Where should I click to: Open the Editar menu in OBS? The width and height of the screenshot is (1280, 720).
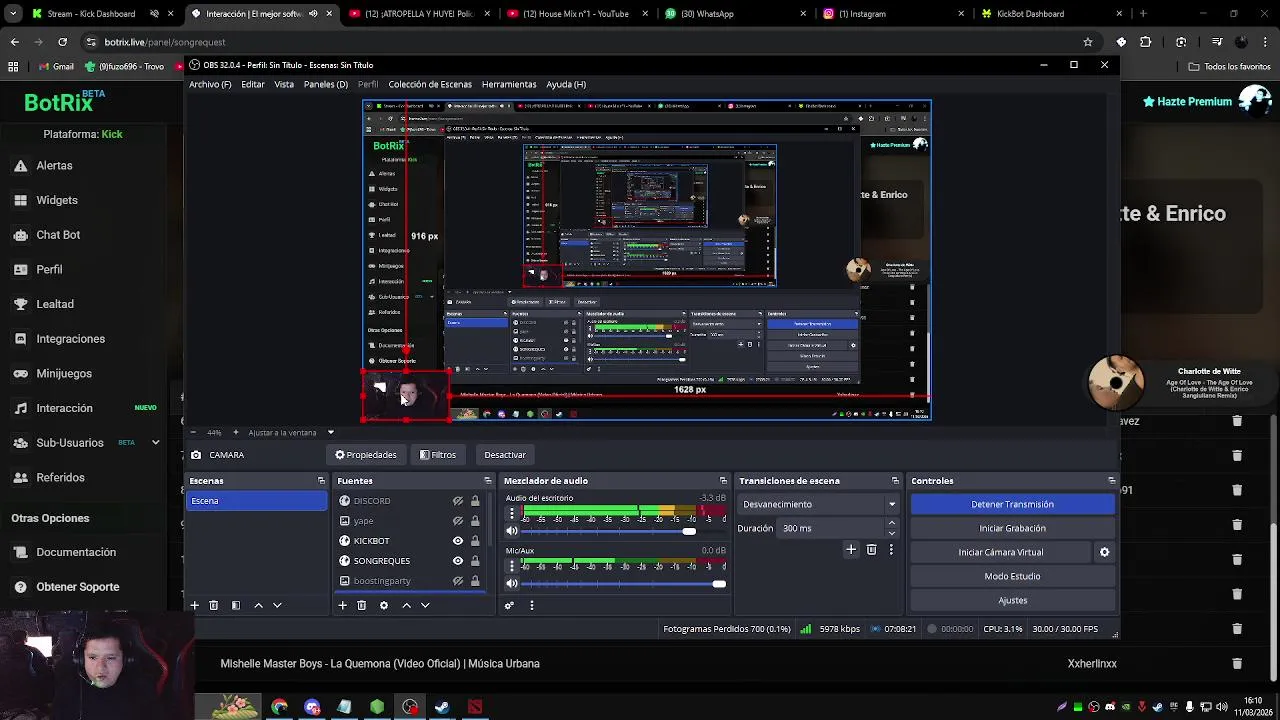253,84
